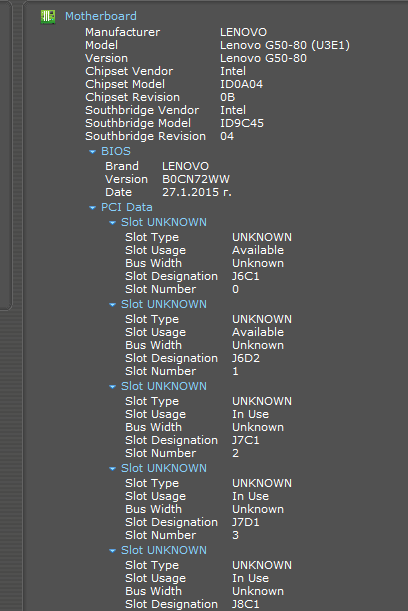The height and width of the screenshot is (611, 408).
Task: Select BIOS Brand value LENOVO
Action: click(x=185, y=166)
